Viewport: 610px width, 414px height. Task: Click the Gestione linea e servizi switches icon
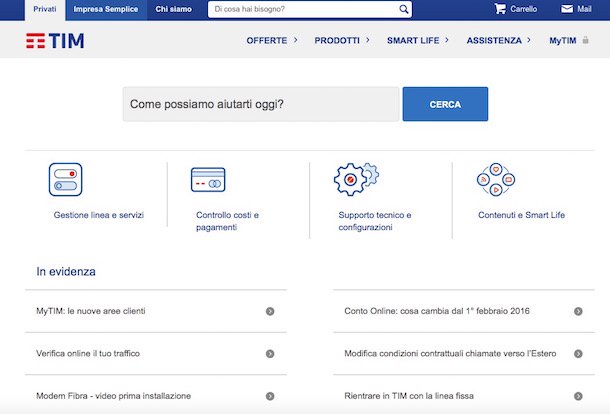pos(65,179)
